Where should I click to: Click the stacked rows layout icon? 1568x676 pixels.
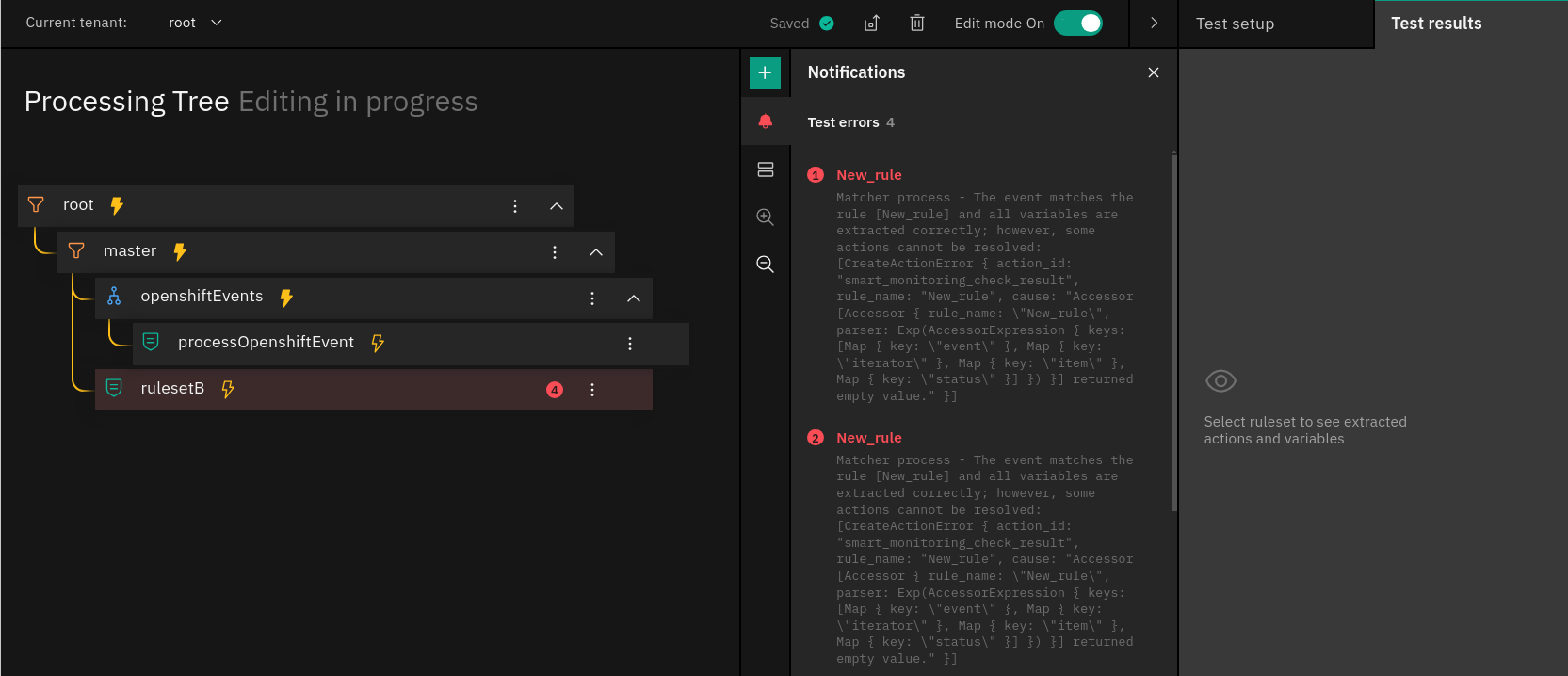tap(765, 169)
